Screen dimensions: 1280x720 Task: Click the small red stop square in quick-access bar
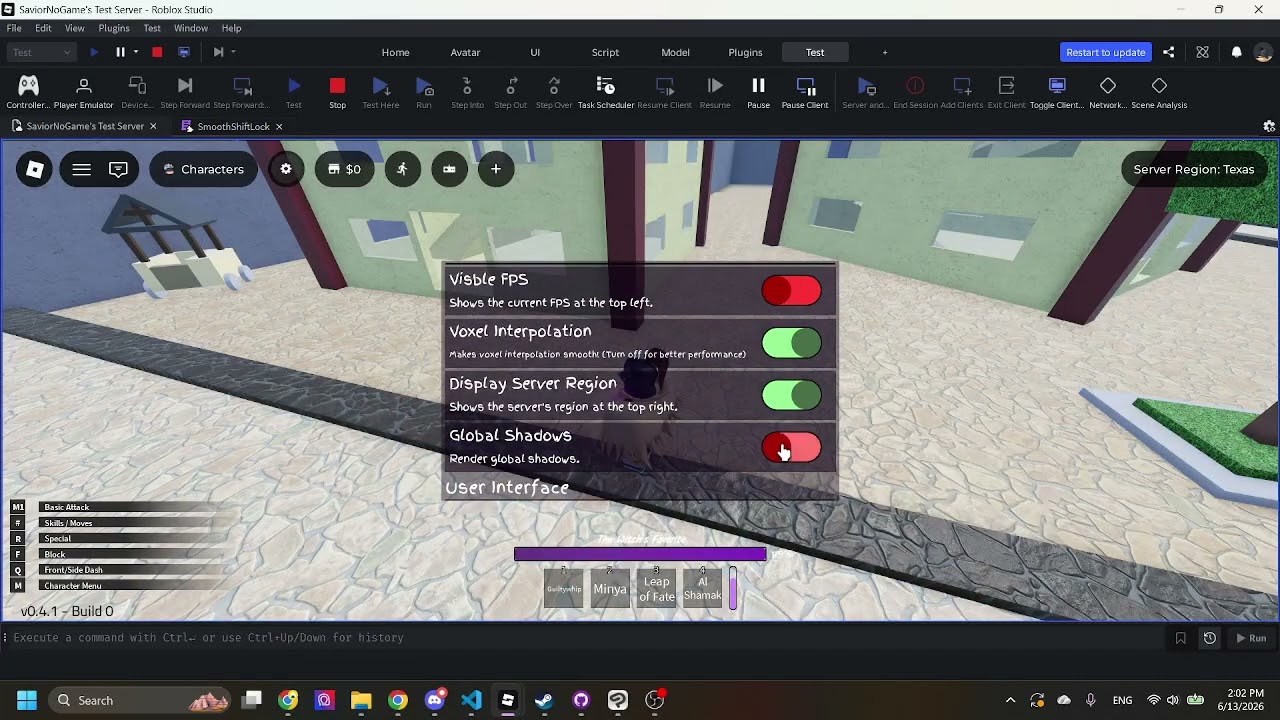pos(157,52)
